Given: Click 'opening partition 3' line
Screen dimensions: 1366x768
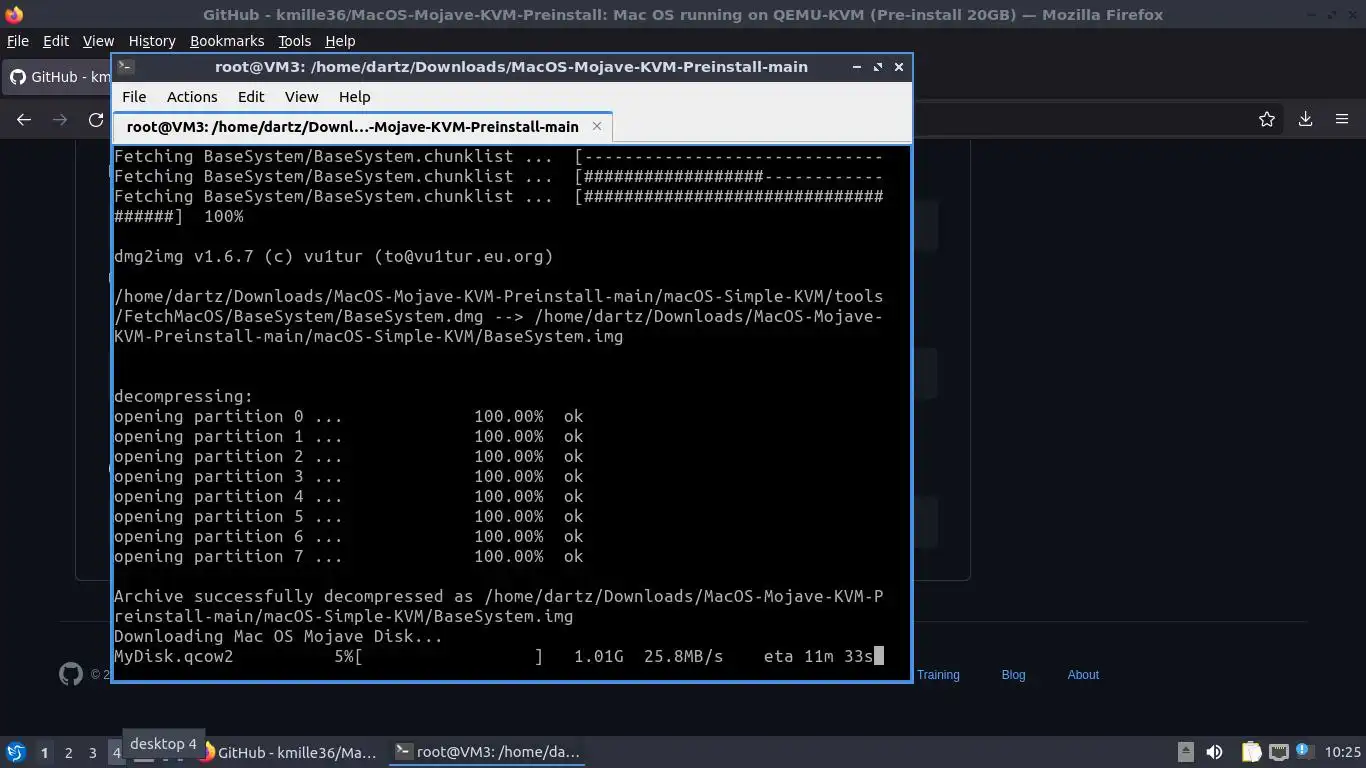Looking at the screenshot, I should pos(348,476).
